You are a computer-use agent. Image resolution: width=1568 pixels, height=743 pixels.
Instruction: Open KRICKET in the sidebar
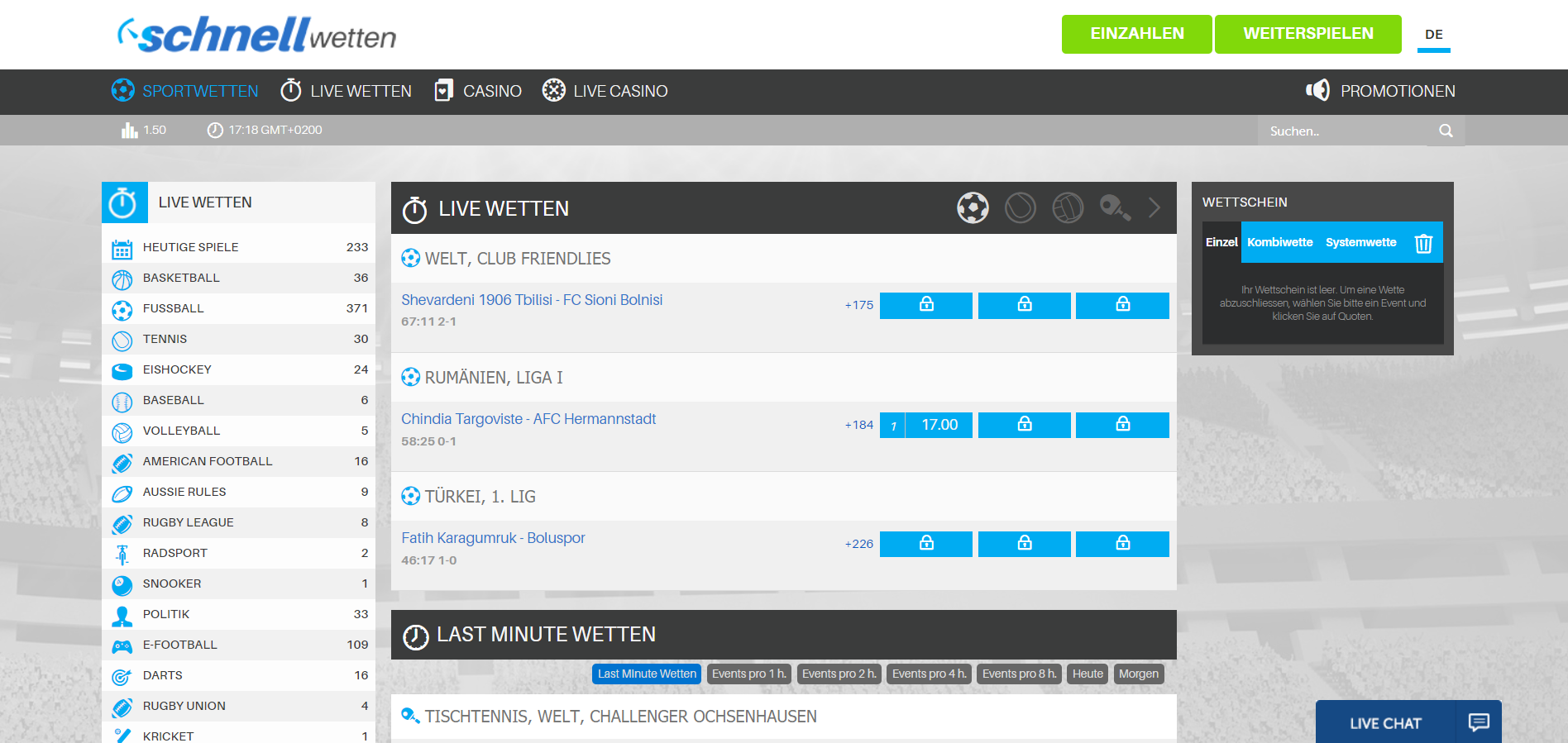[x=238, y=734]
